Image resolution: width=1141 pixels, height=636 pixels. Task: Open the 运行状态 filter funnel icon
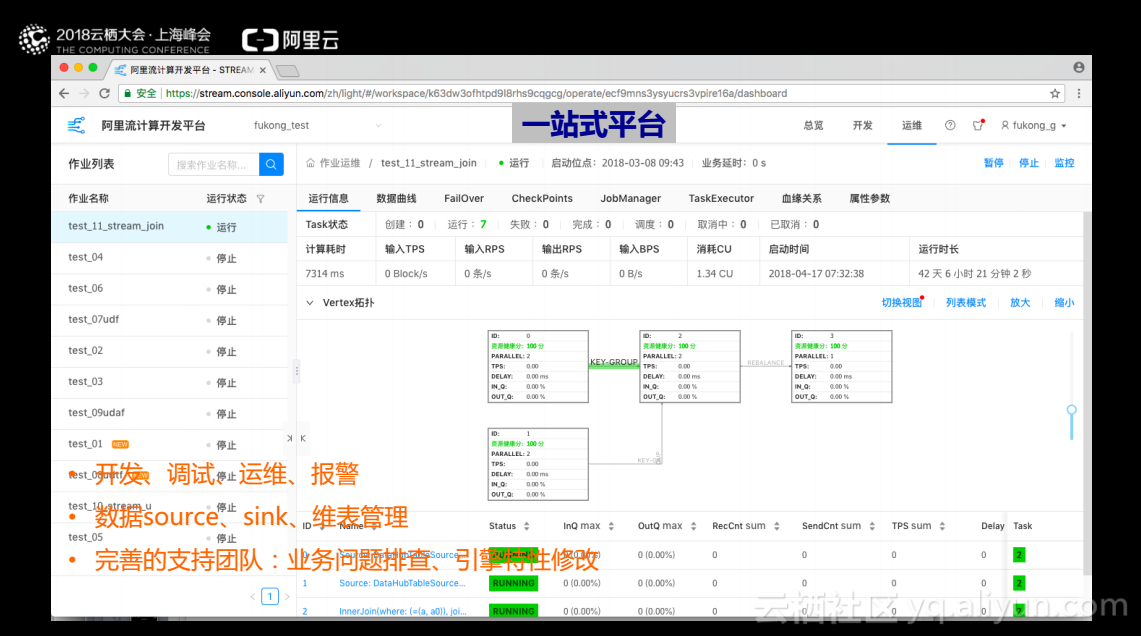tap(261, 199)
